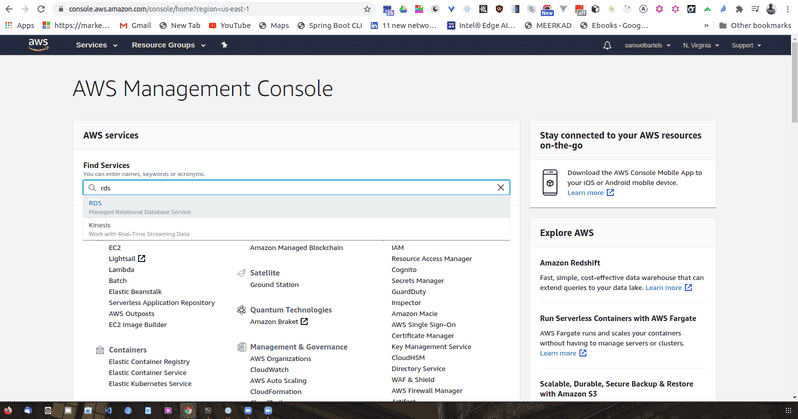
Task: Open AWS Organizations
Action: point(280,358)
